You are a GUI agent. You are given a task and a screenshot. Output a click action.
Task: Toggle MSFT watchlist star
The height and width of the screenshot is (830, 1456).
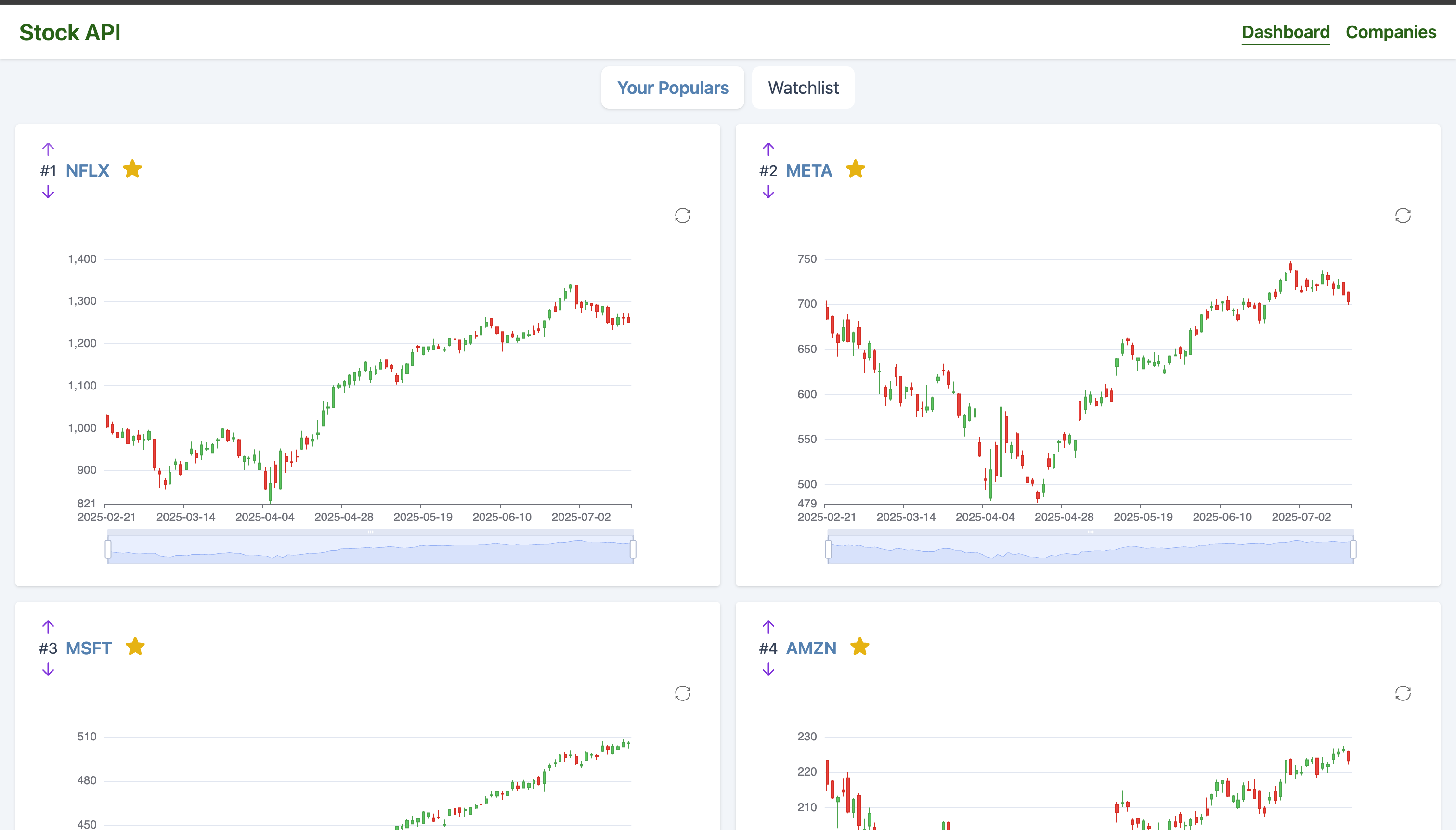pos(135,647)
